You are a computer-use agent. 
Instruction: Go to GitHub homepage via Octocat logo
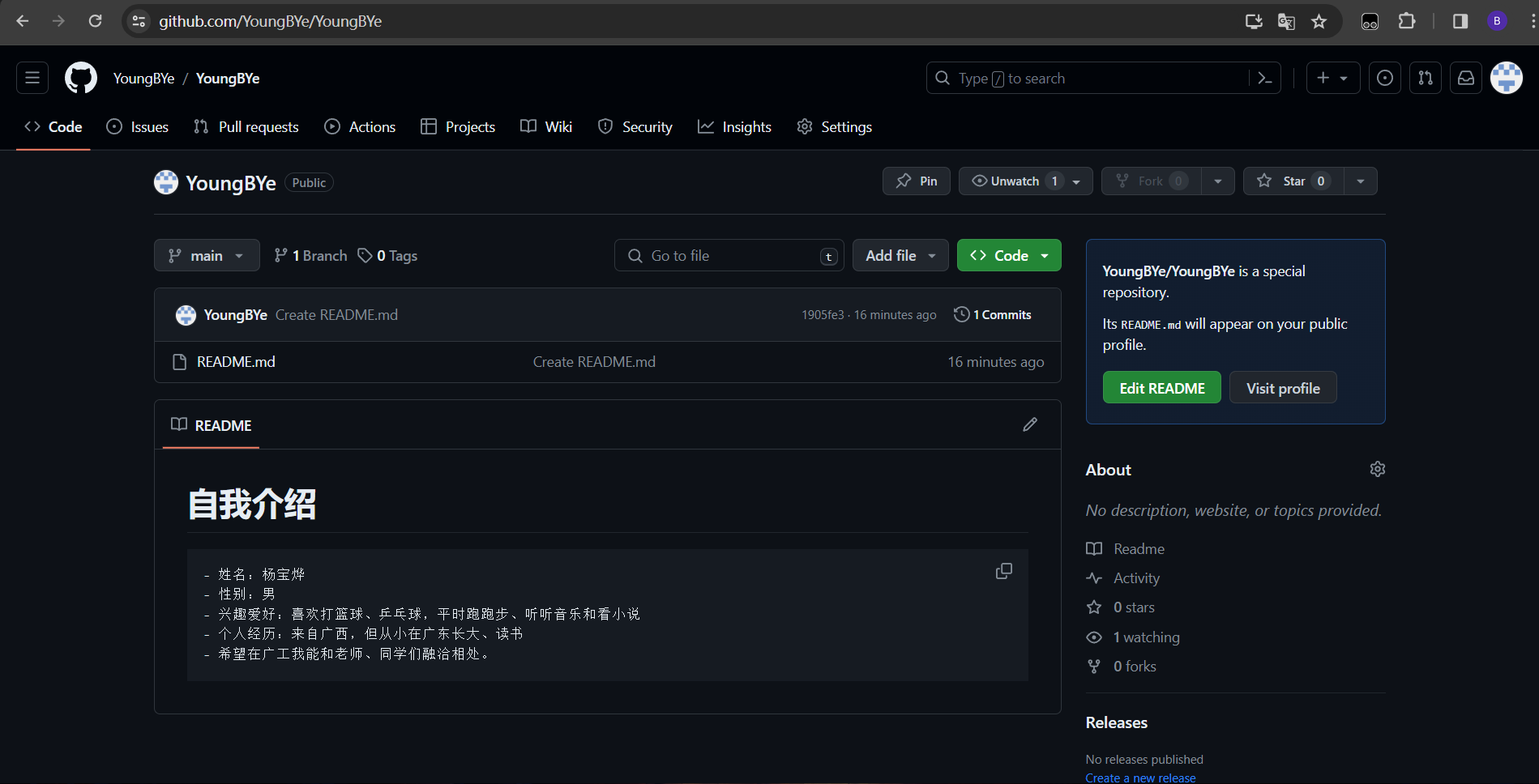(x=81, y=78)
